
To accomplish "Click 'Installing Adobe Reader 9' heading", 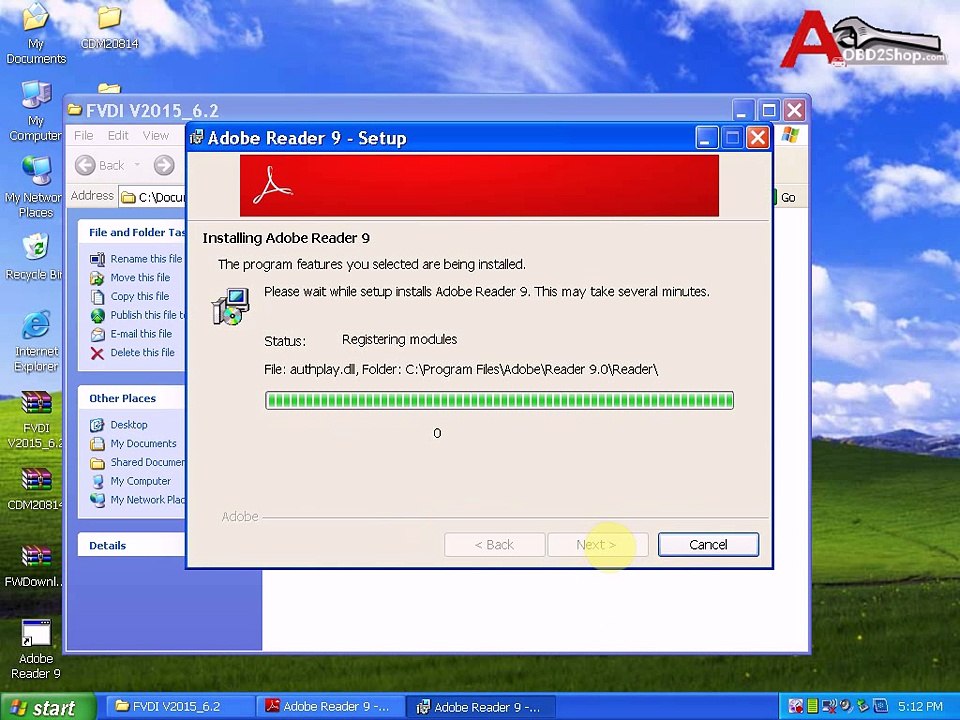I will coord(286,238).
